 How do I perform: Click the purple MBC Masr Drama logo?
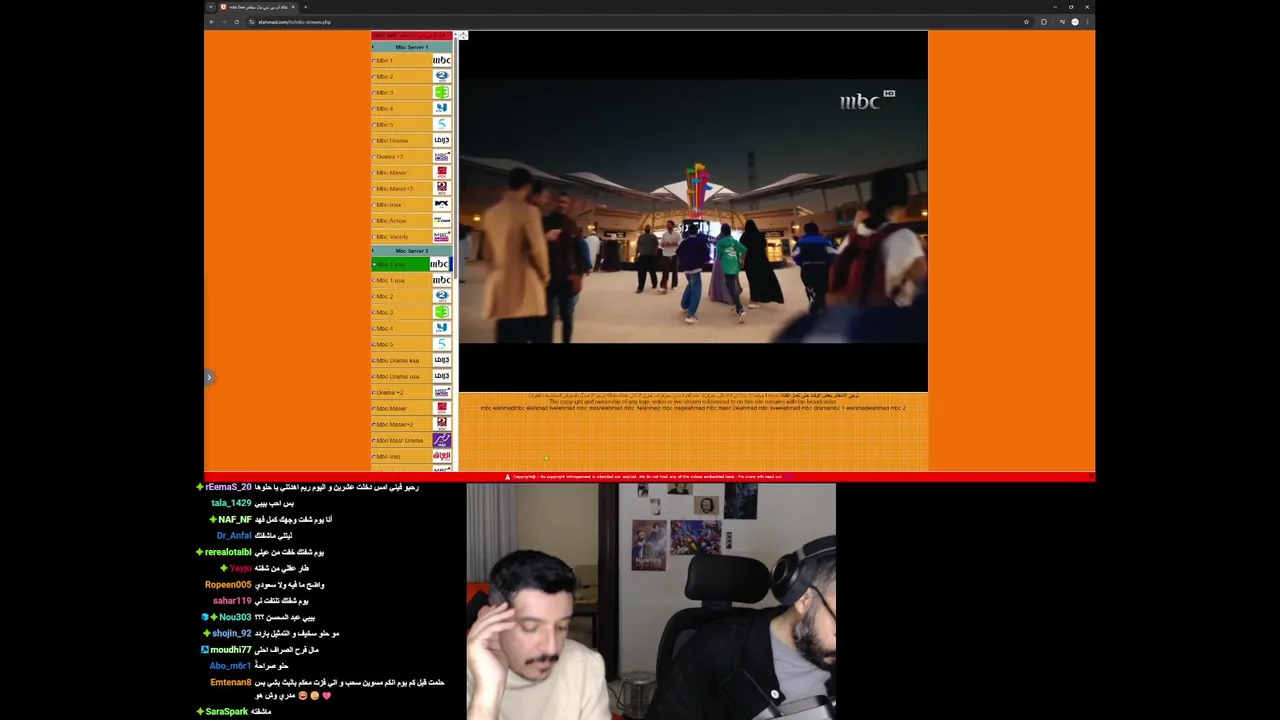pos(441,441)
